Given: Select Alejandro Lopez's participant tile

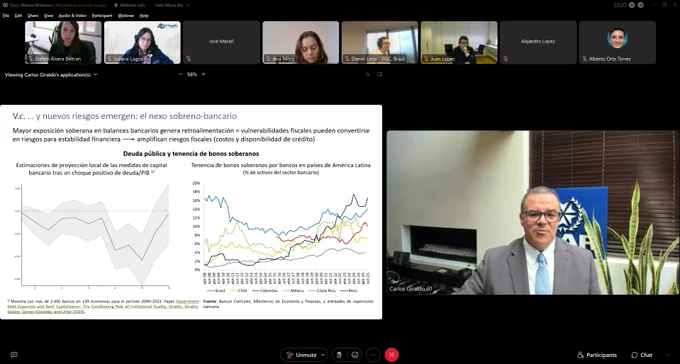Looking at the screenshot, I should [538, 43].
